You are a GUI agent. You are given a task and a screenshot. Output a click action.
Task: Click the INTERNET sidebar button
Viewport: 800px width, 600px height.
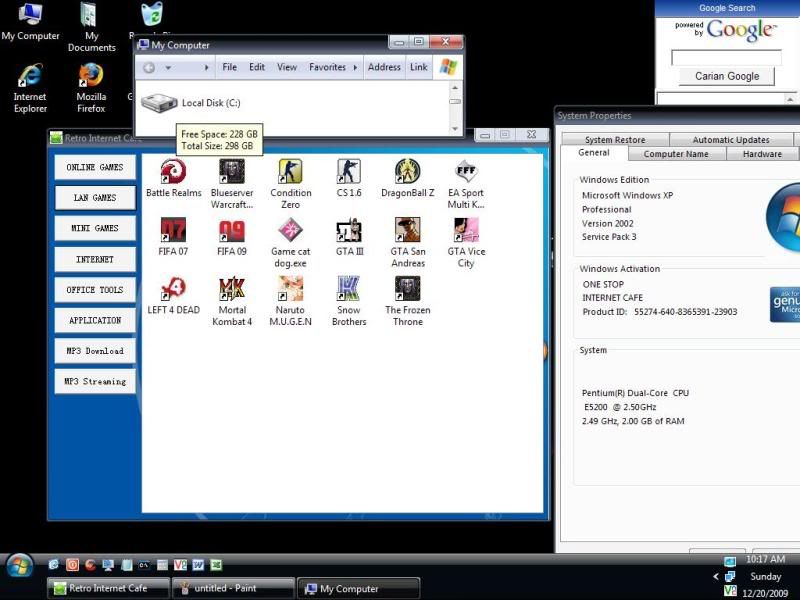pos(95,259)
